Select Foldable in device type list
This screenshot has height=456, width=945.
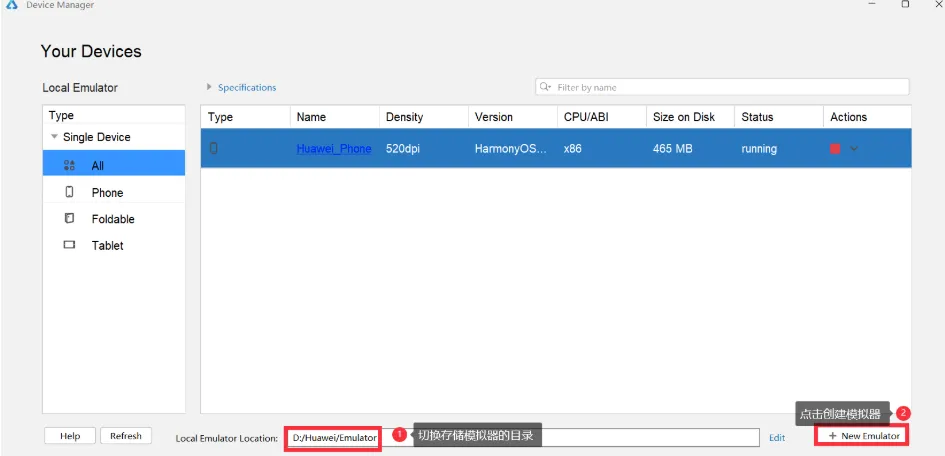point(114,219)
